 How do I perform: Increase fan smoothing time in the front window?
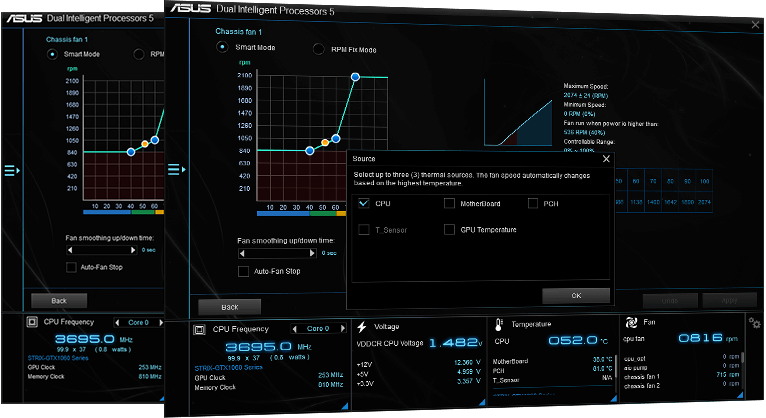[312, 253]
